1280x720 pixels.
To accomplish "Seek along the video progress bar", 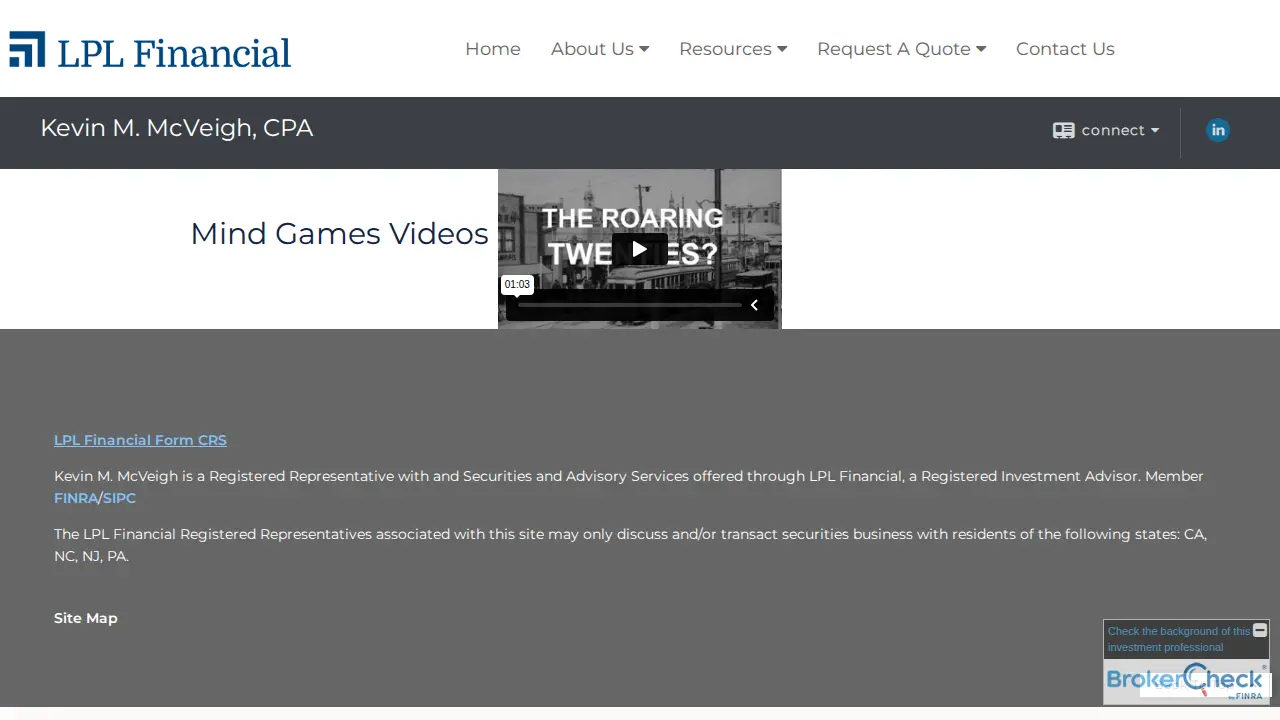I will point(630,305).
